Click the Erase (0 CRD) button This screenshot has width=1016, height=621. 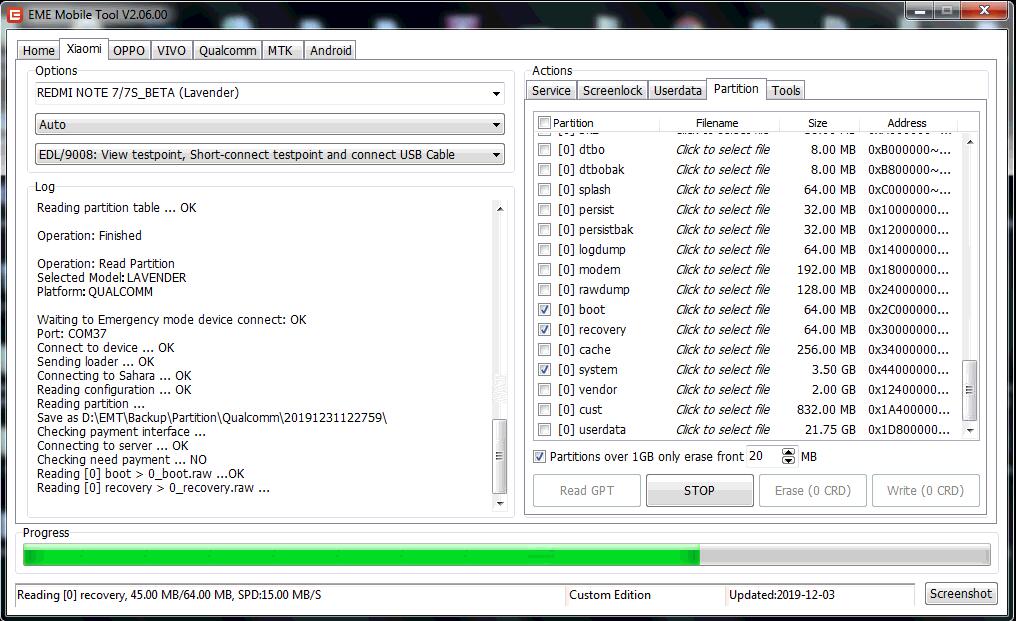813,491
